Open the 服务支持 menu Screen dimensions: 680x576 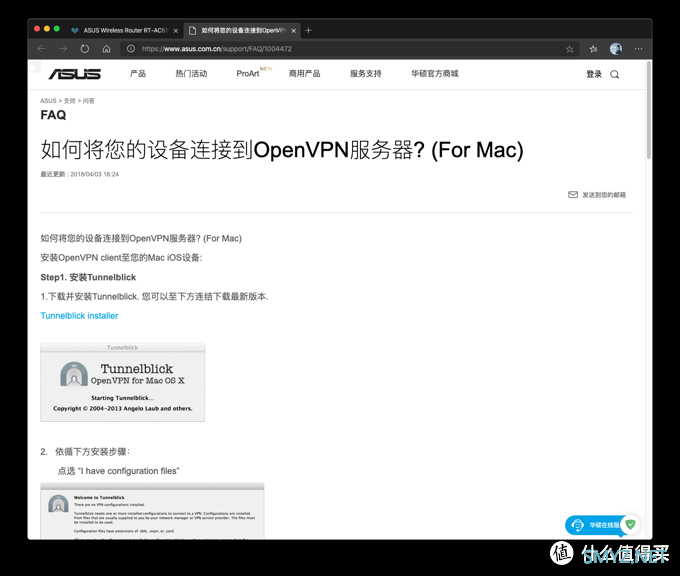click(x=366, y=74)
